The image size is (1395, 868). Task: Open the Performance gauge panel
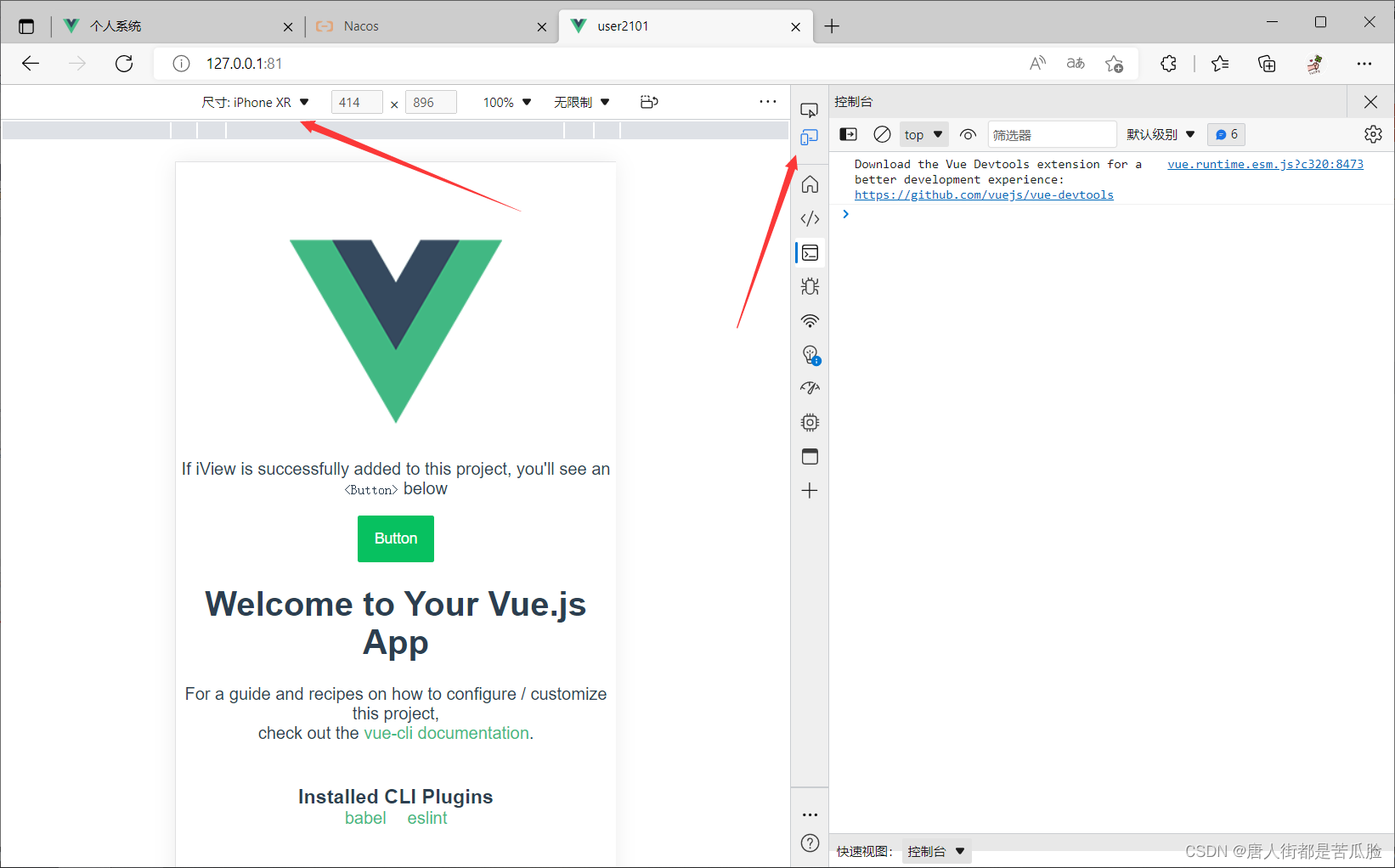click(x=810, y=388)
